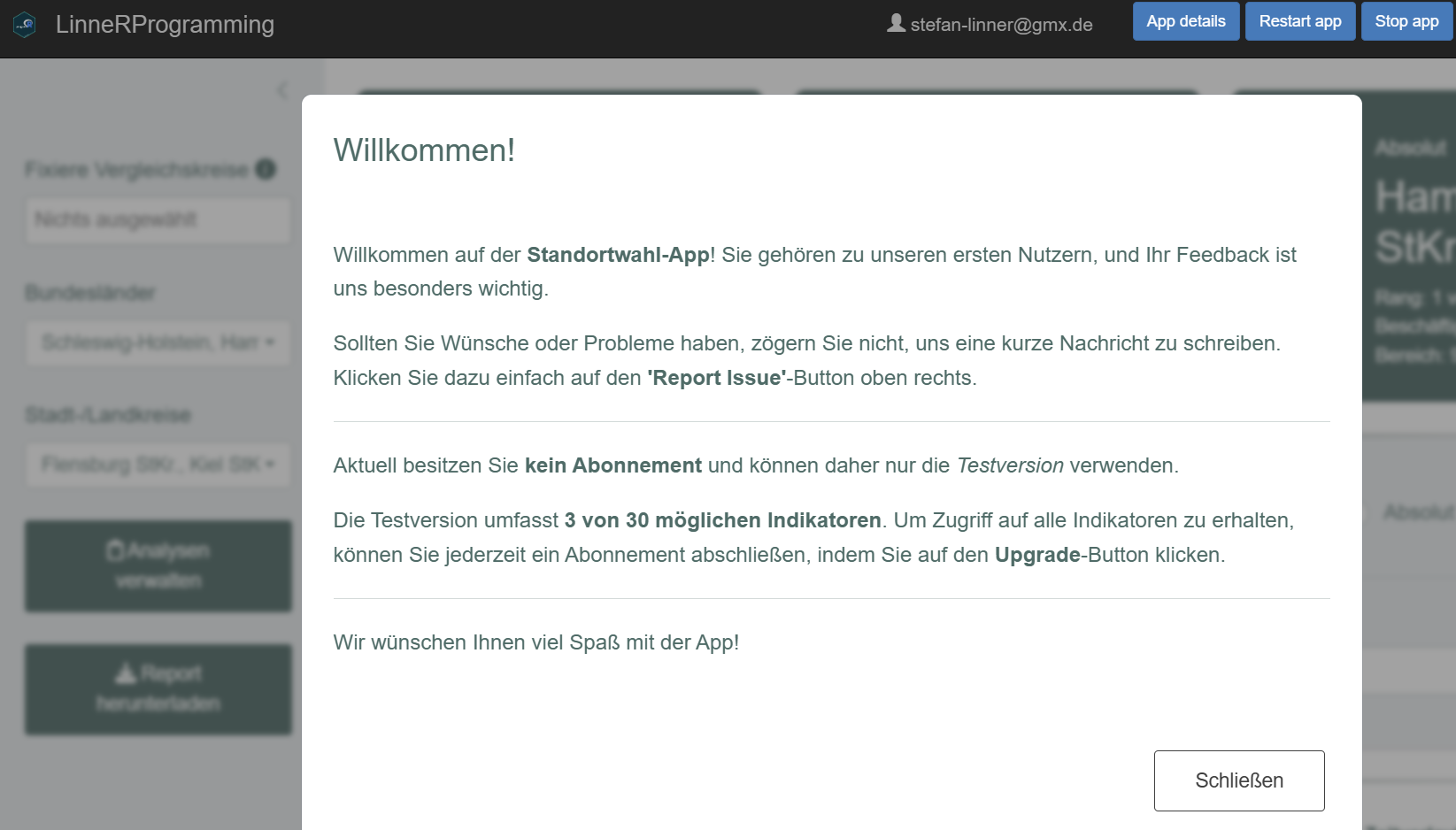Dismiss the welcome dialog with Schließen
The image size is (1456, 830).
[1238, 780]
